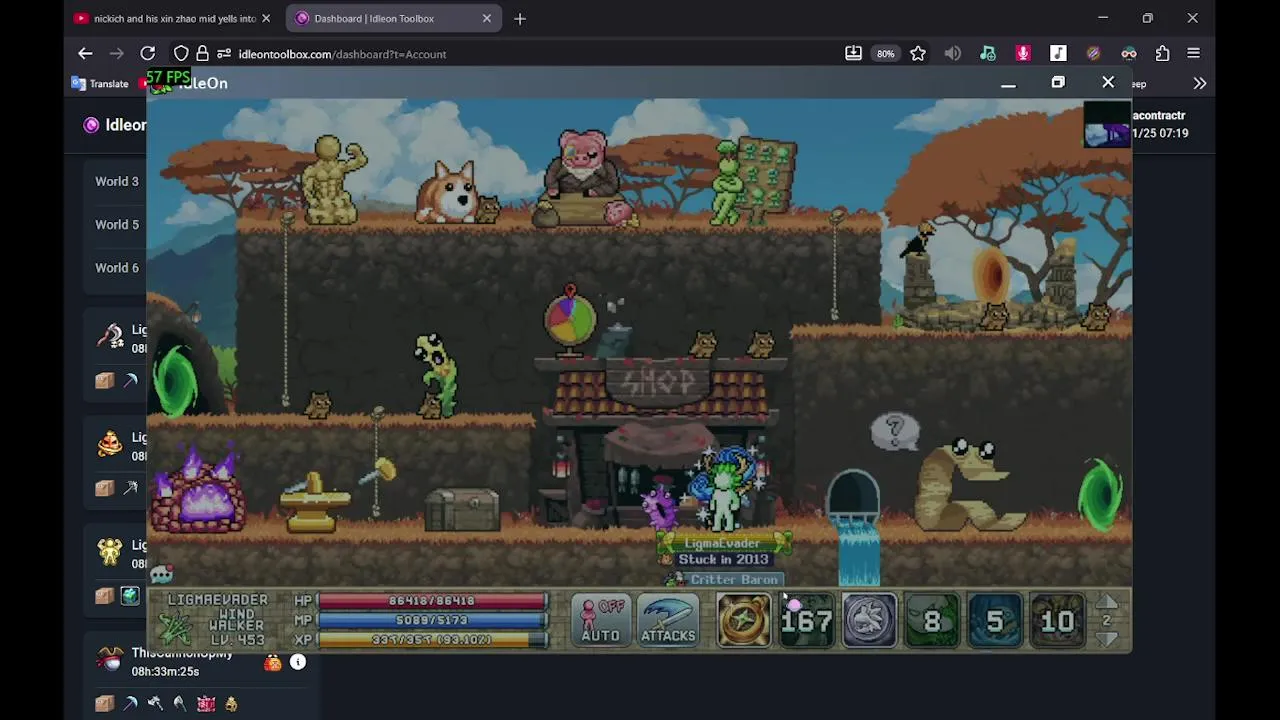Bookmark this page star icon
The image size is (1280, 720).
[x=918, y=54]
